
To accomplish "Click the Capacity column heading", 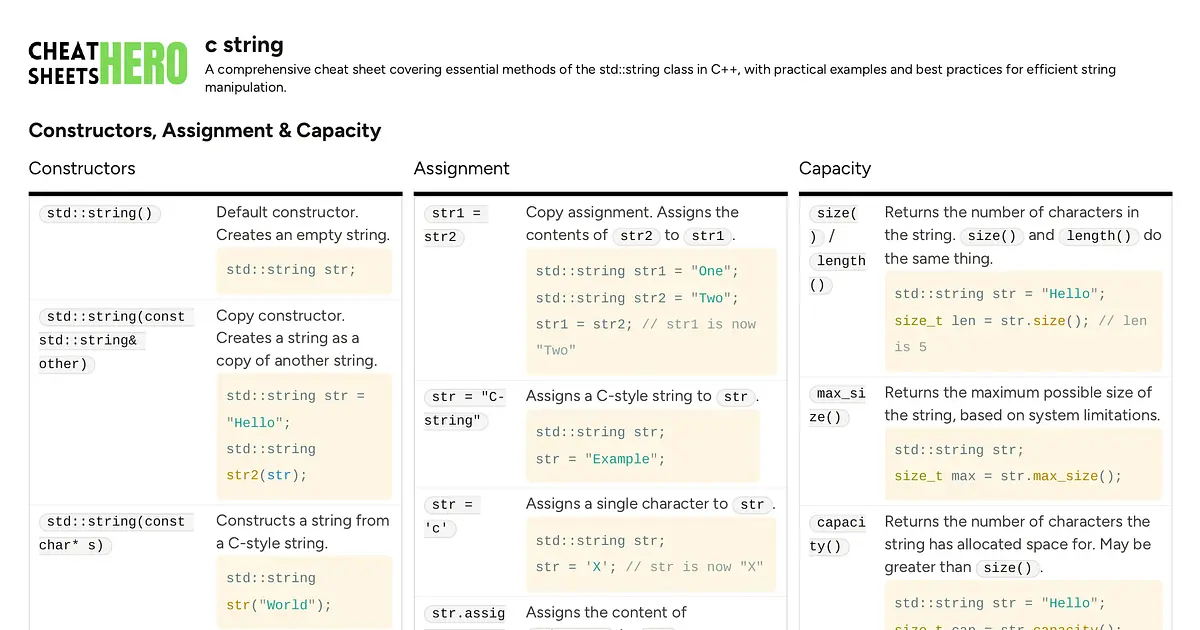I will point(834,168).
